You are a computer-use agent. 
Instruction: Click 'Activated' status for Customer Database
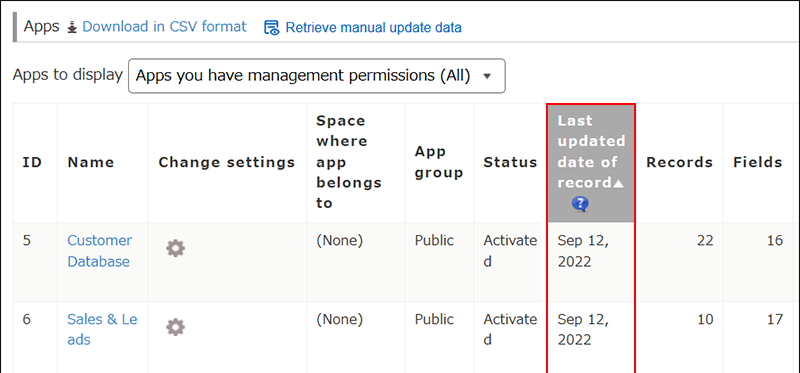(510, 251)
